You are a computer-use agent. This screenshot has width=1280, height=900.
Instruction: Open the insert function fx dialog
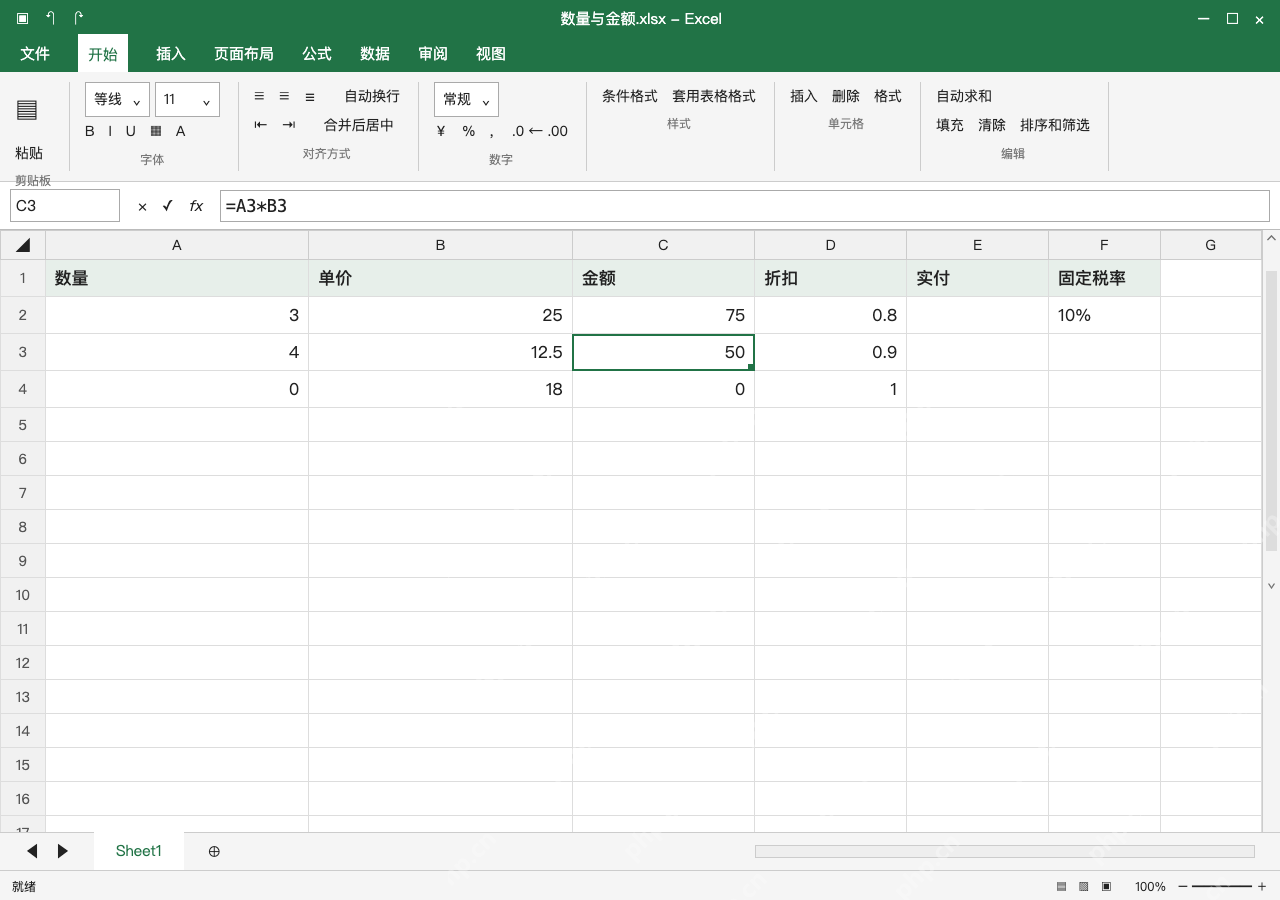pyautogui.click(x=197, y=206)
